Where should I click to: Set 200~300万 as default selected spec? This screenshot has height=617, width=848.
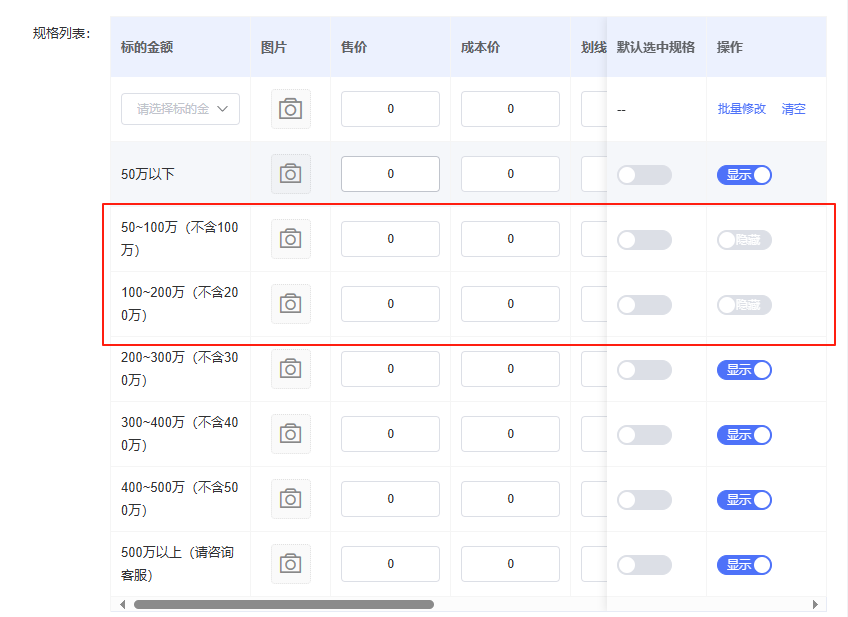pos(644,370)
